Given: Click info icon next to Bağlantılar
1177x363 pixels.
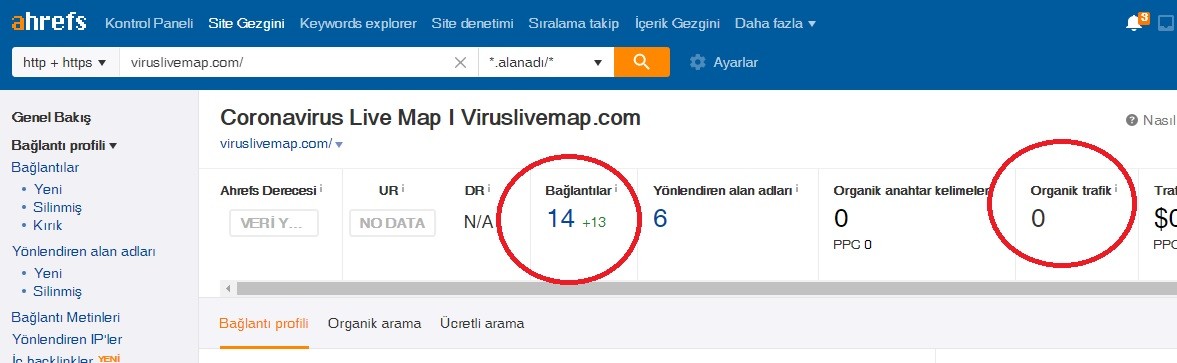Looking at the screenshot, I should click(x=616, y=189).
